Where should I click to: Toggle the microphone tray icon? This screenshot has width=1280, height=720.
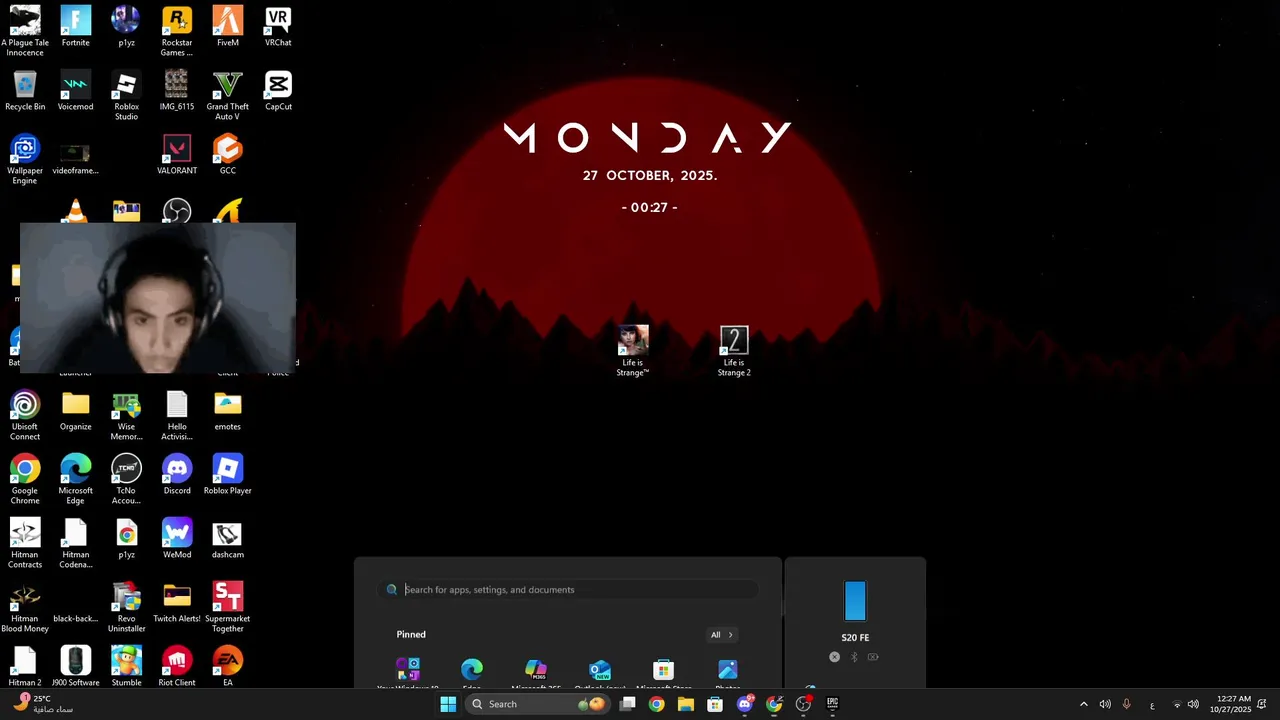(1127, 705)
